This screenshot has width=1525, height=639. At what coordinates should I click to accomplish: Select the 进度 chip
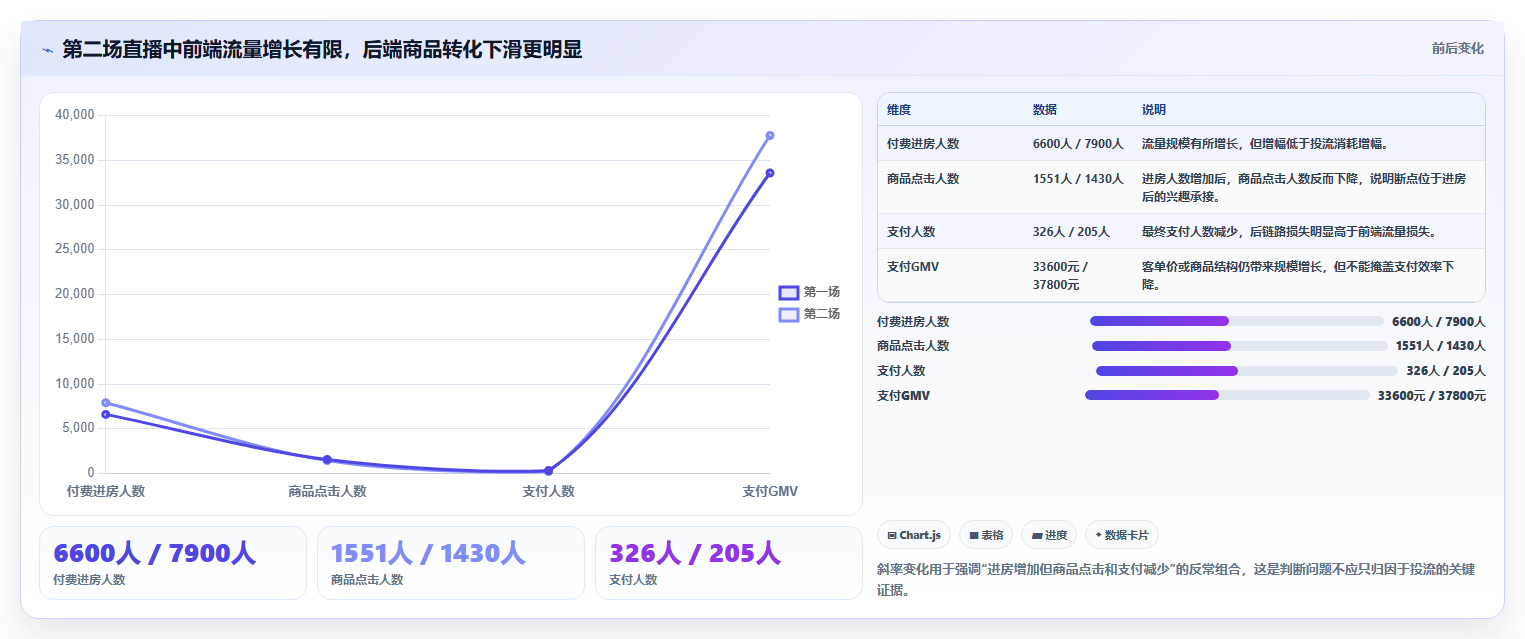(x=1049, y=535)
